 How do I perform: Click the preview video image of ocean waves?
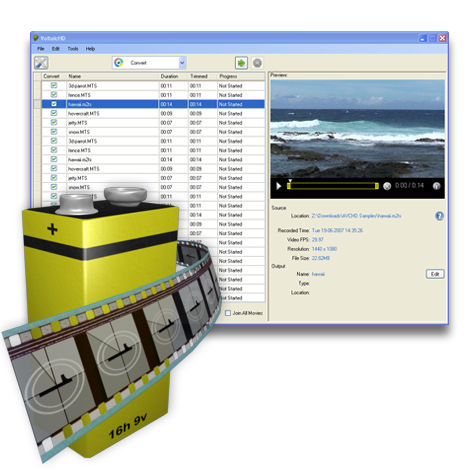(357, 129)
